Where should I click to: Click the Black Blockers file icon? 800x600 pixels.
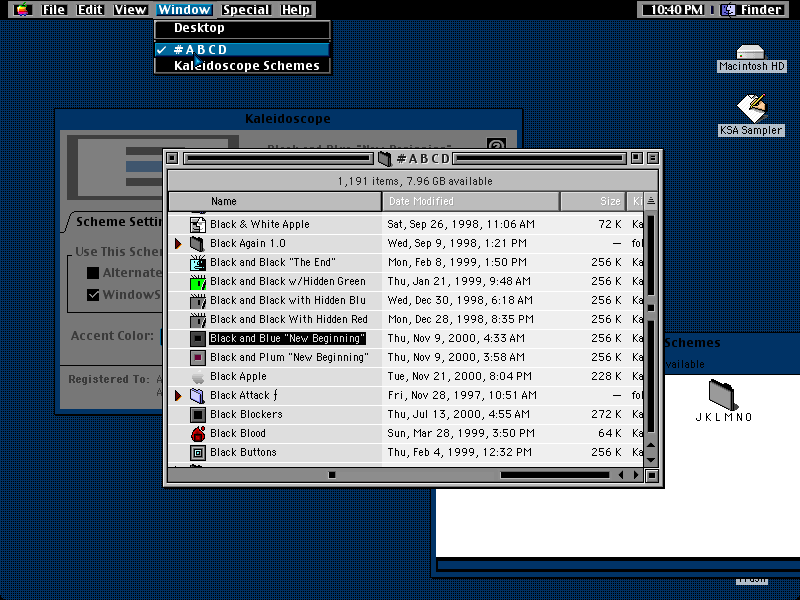[197, 414]
